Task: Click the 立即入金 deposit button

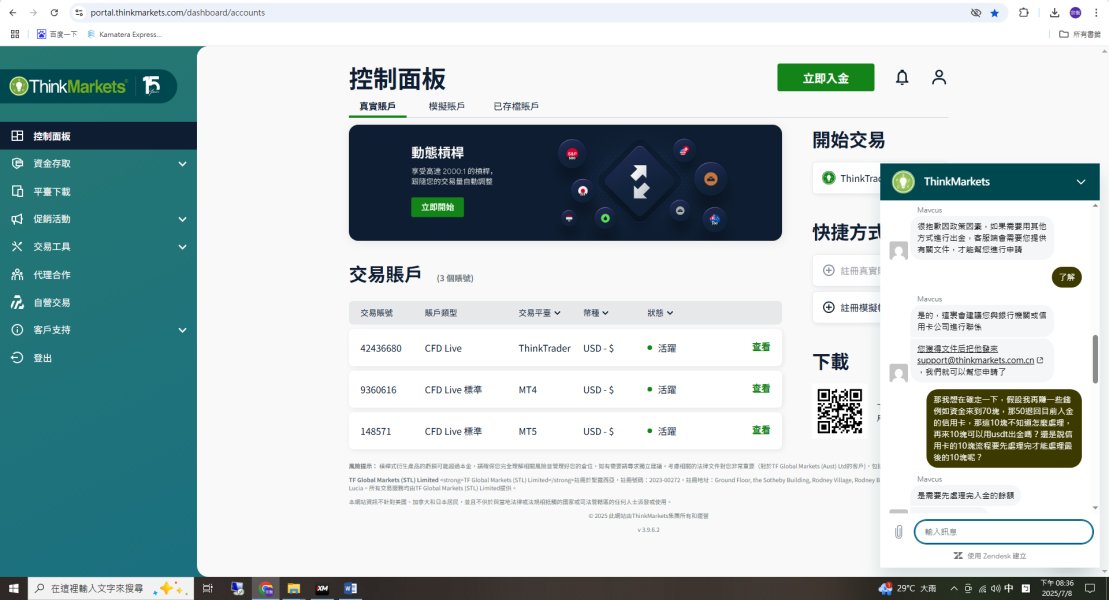Action: [x=825, y=78]
